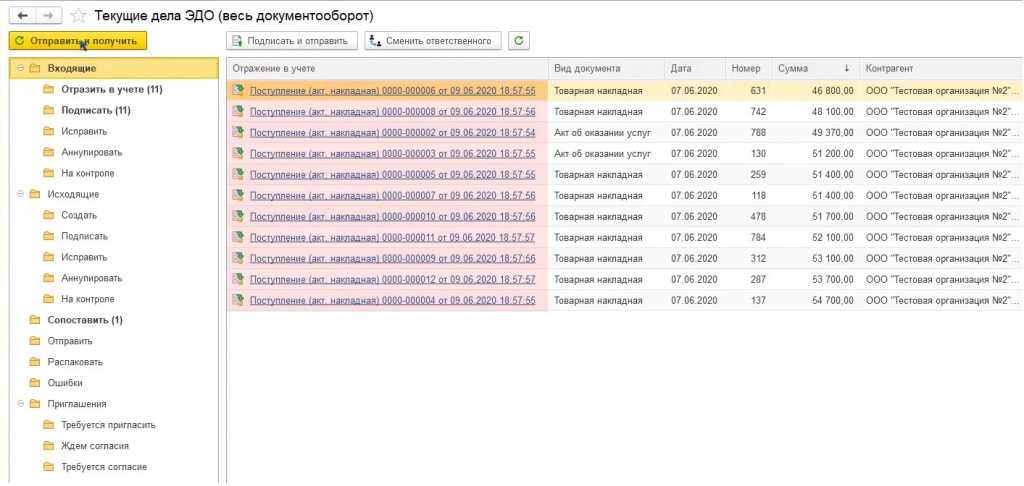Open link Поступление 0000-000005

392,174
